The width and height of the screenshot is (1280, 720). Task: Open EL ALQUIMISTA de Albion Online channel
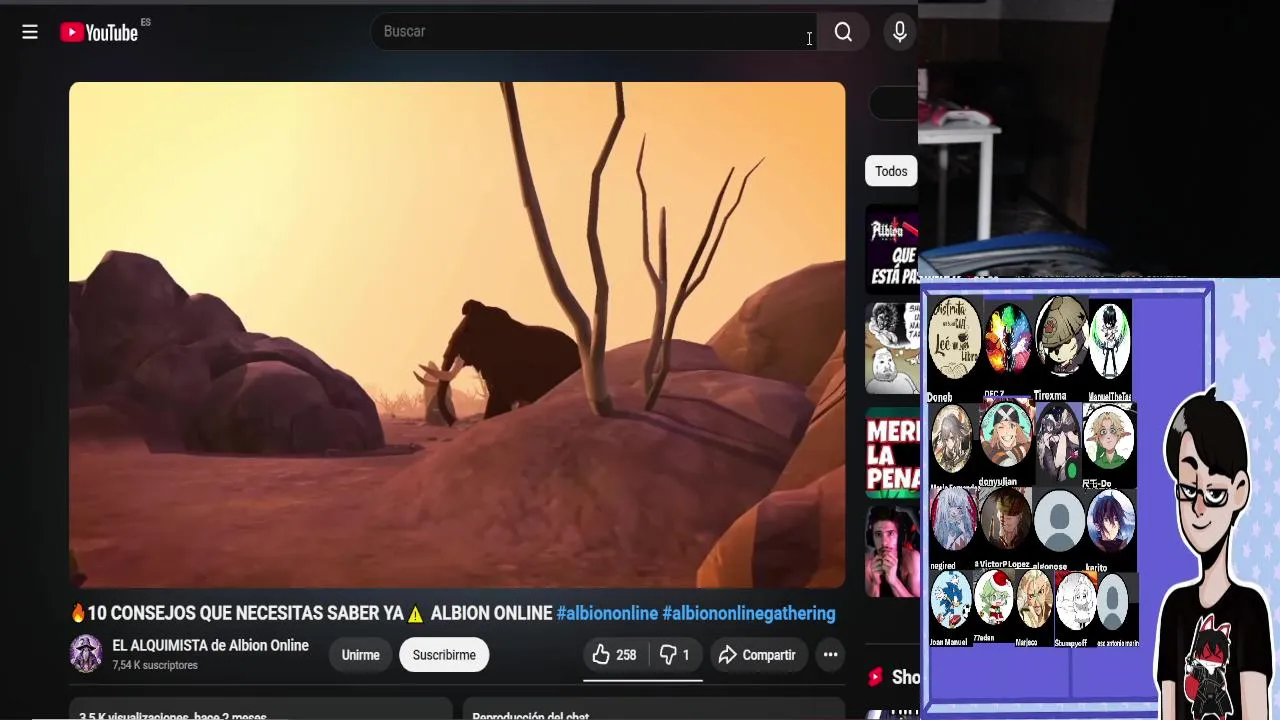210,646
